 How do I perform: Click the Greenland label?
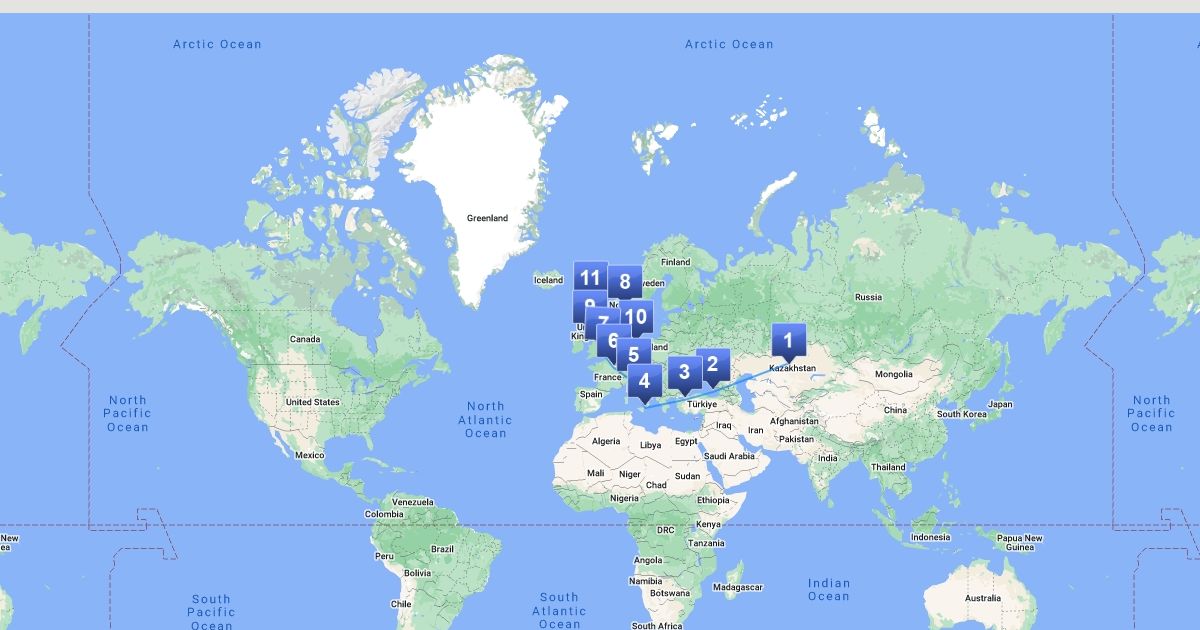[x=487, y=218]
